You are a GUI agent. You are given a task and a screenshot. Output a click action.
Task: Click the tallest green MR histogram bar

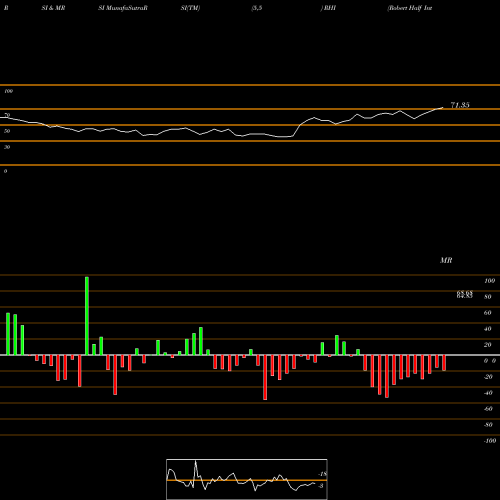pos(87,316)
